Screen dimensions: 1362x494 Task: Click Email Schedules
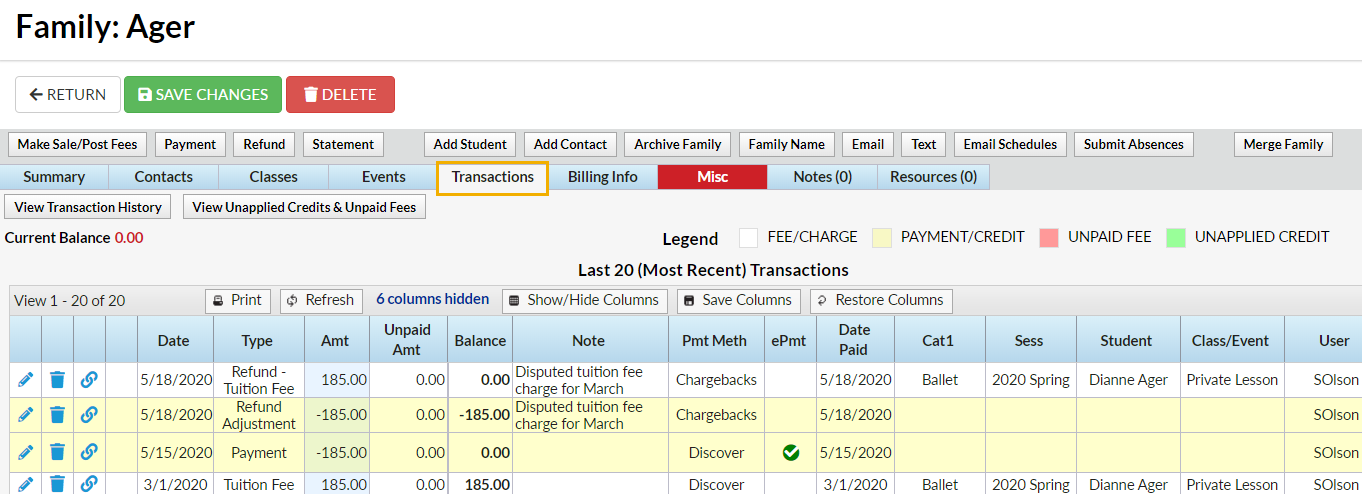coord(1010,144)
